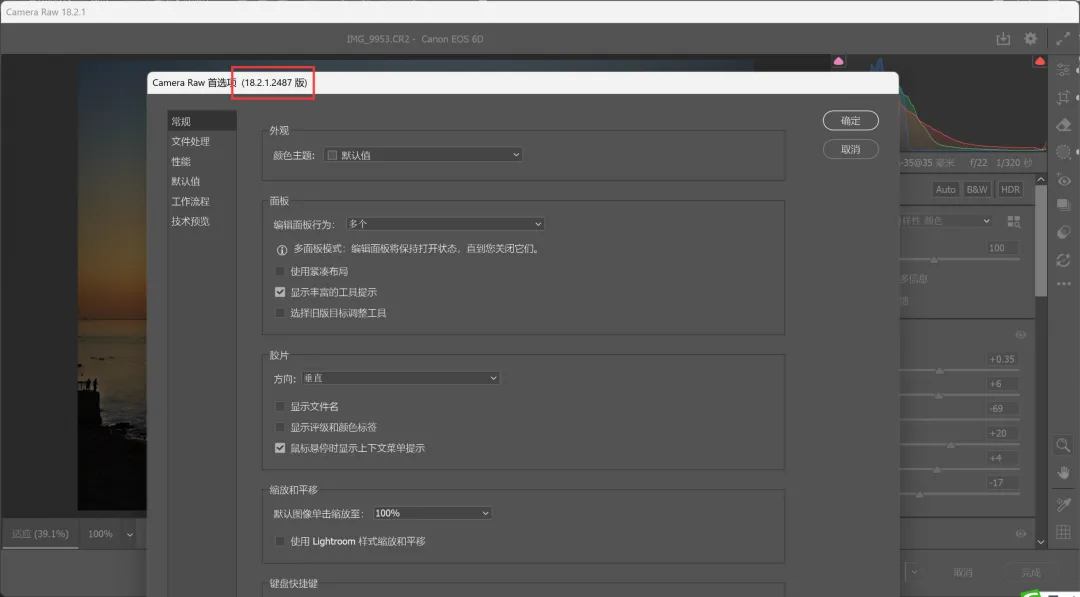Click the edit panel scrollbar up arrow
This screenshot has width=1080, height=597.
click(1041, 179)
